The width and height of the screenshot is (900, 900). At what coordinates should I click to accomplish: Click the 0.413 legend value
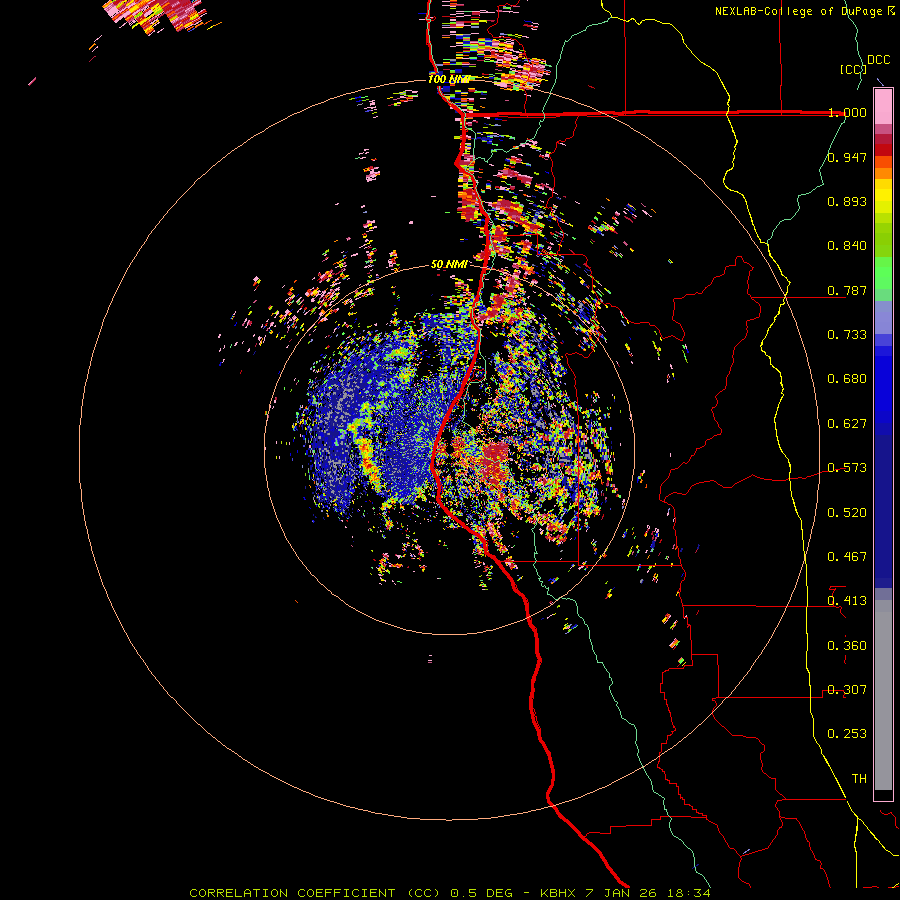point(847,601)
